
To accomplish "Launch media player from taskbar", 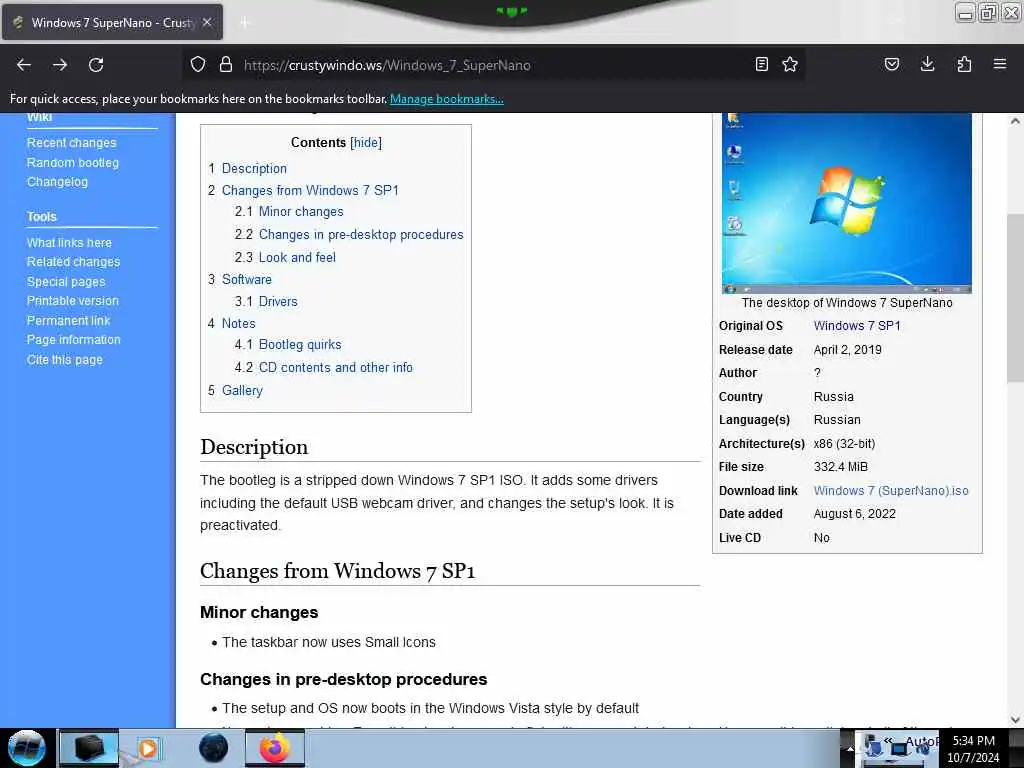I will point(147,748).
